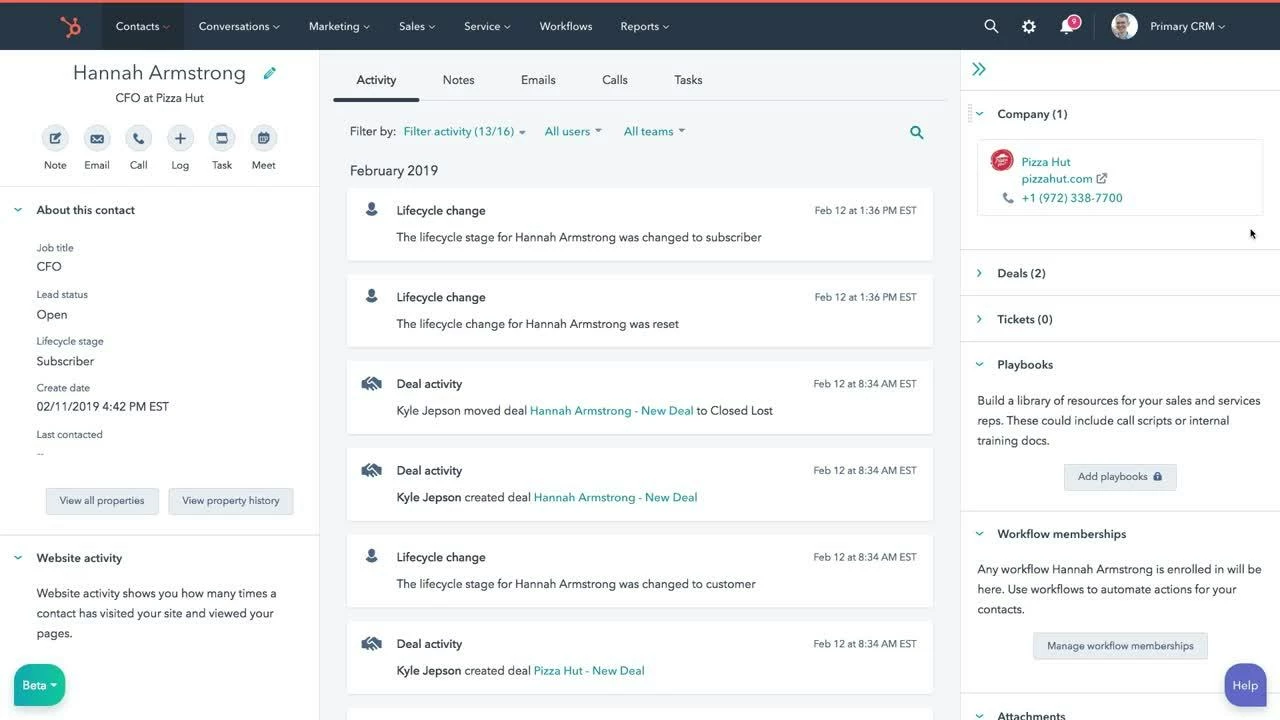Open the global search magnifier

coord(991,27)
